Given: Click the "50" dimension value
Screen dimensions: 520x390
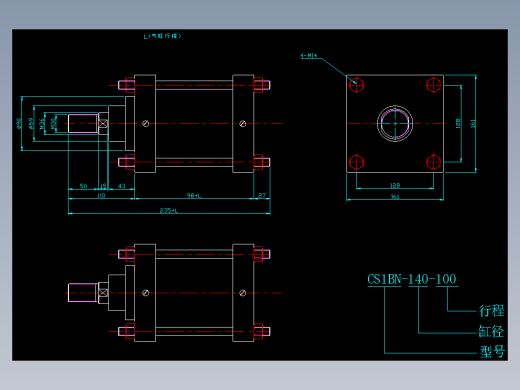Looking at the screenshot, I should point(83,186).
